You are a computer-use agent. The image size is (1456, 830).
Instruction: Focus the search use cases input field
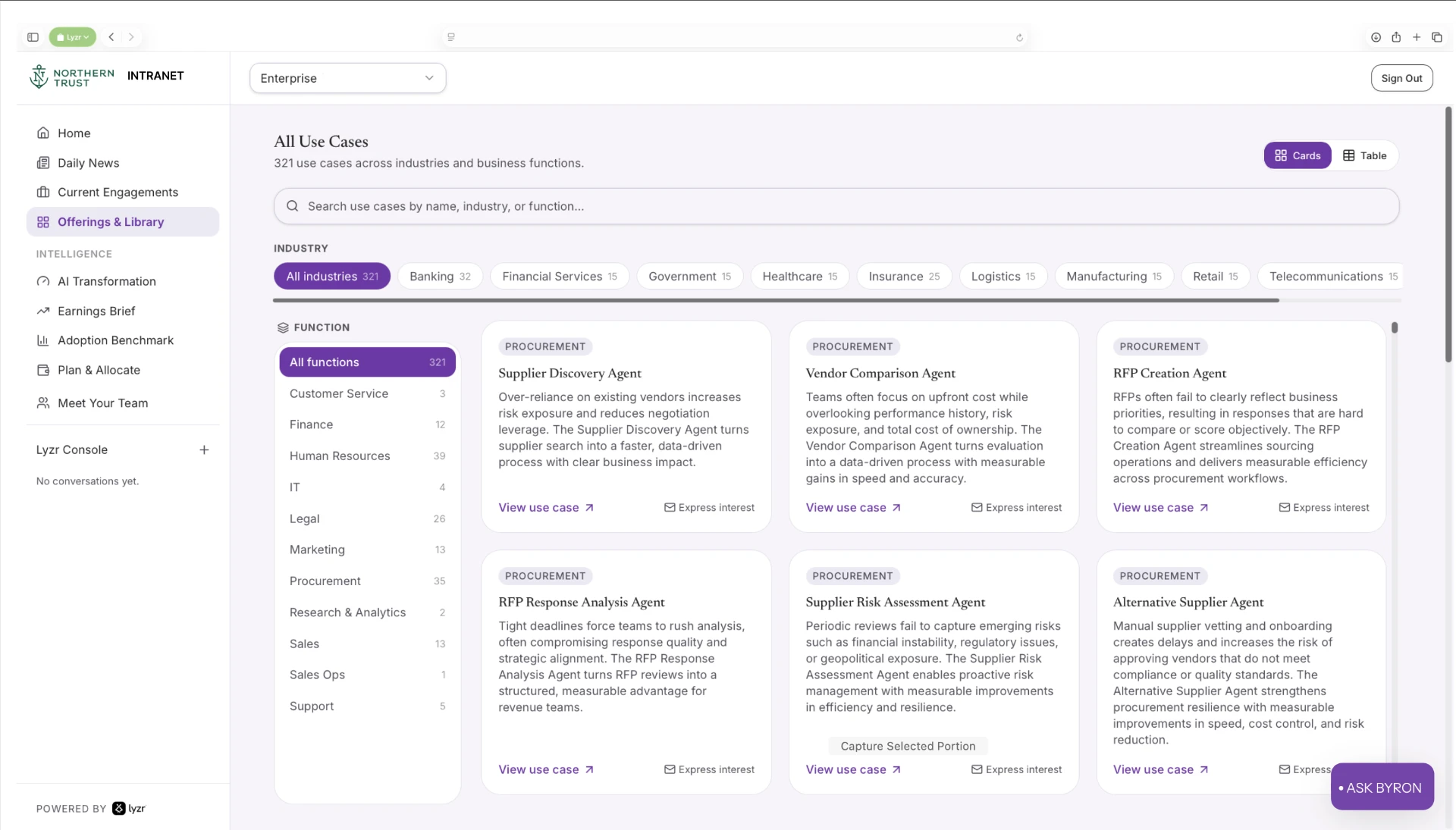click(836, 206)
